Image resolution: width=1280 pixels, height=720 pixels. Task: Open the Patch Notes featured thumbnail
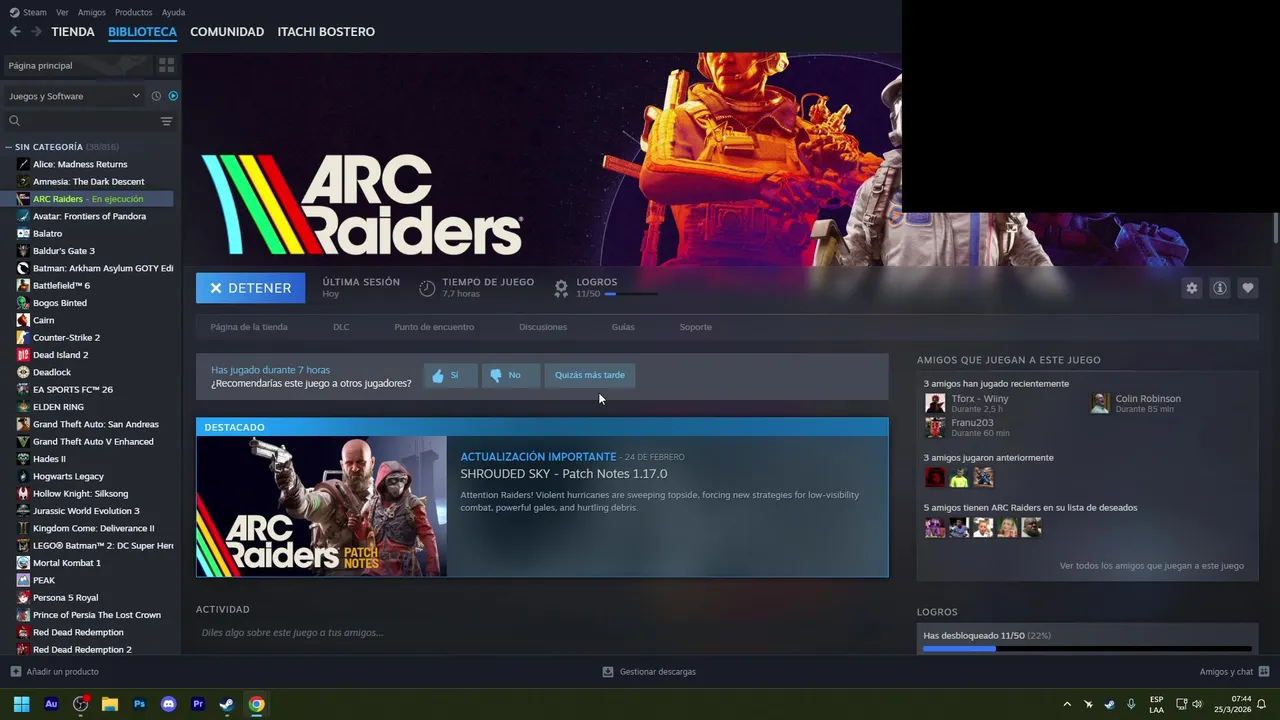322,506
